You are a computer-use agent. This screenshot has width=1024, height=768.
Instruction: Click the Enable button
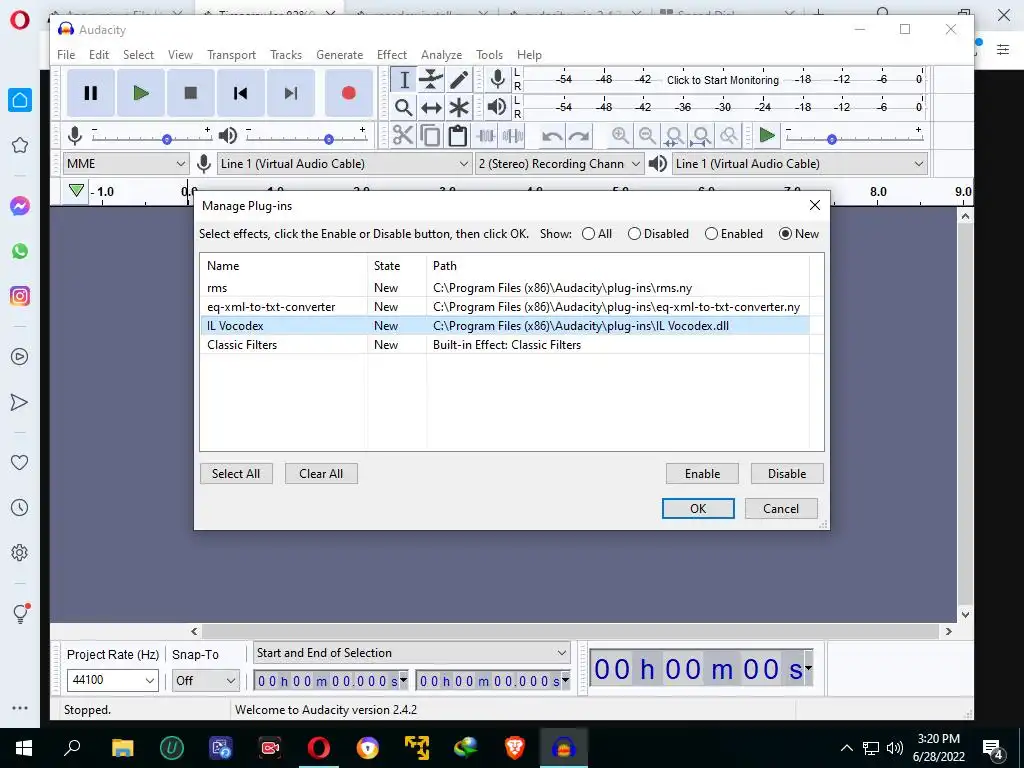coord(702,473)
